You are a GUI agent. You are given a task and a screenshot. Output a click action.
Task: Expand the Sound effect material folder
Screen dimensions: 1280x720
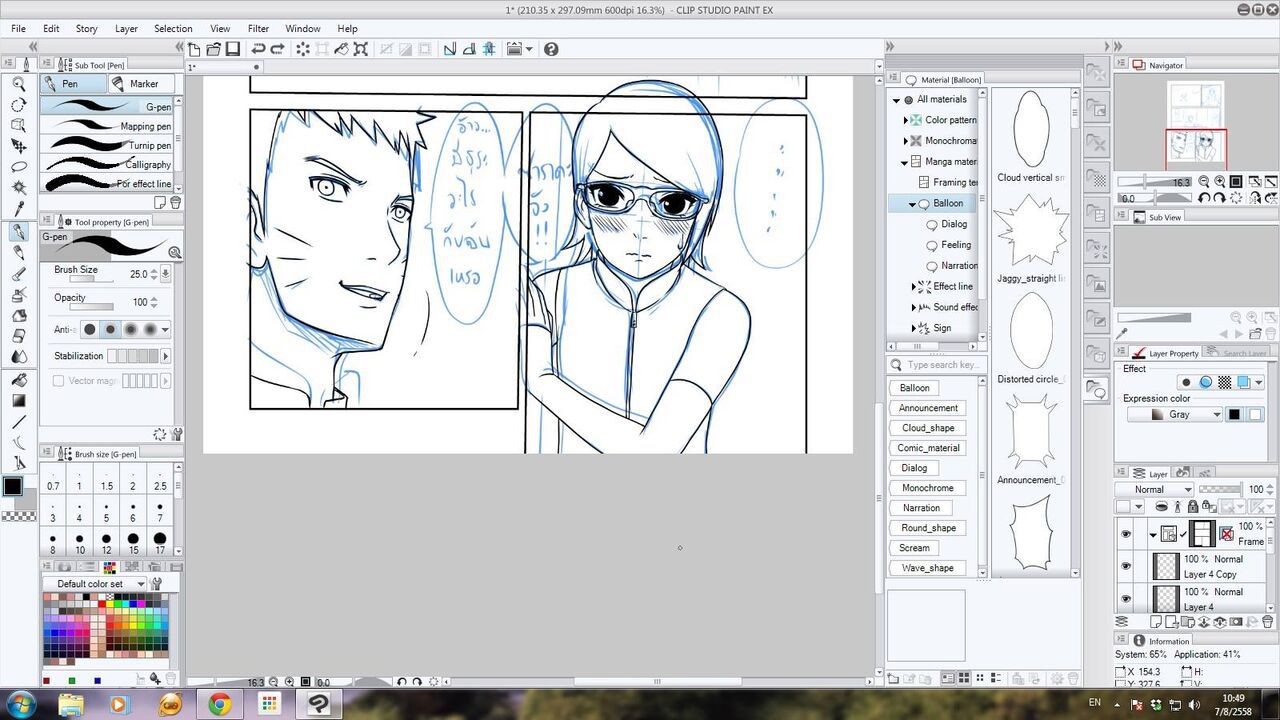tap(914, 308)
